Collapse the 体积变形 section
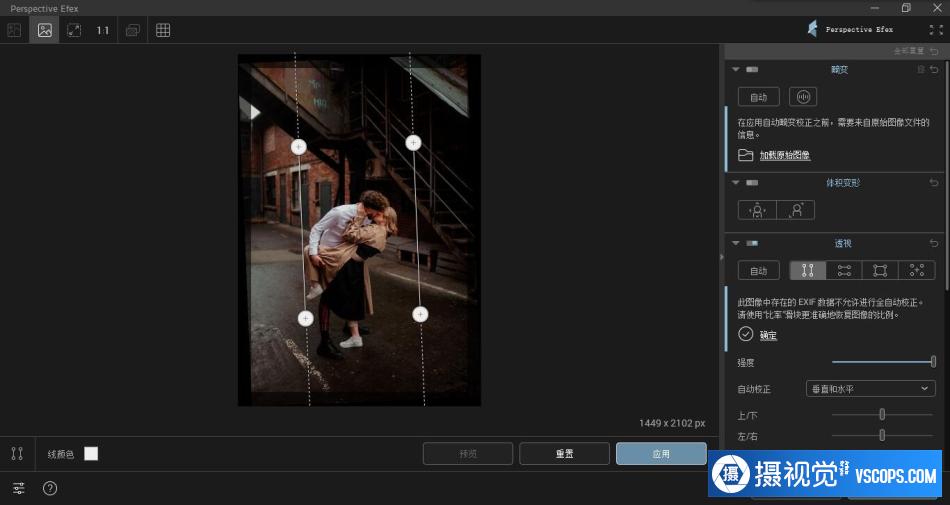 click(x=736, y=182)
